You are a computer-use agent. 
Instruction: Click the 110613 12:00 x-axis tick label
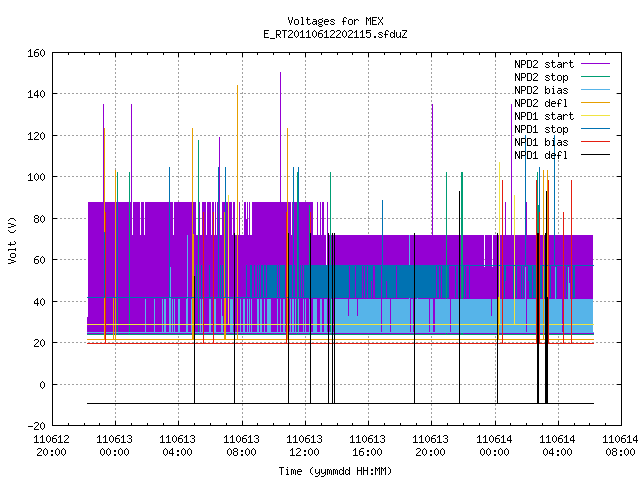pos(304,446)
